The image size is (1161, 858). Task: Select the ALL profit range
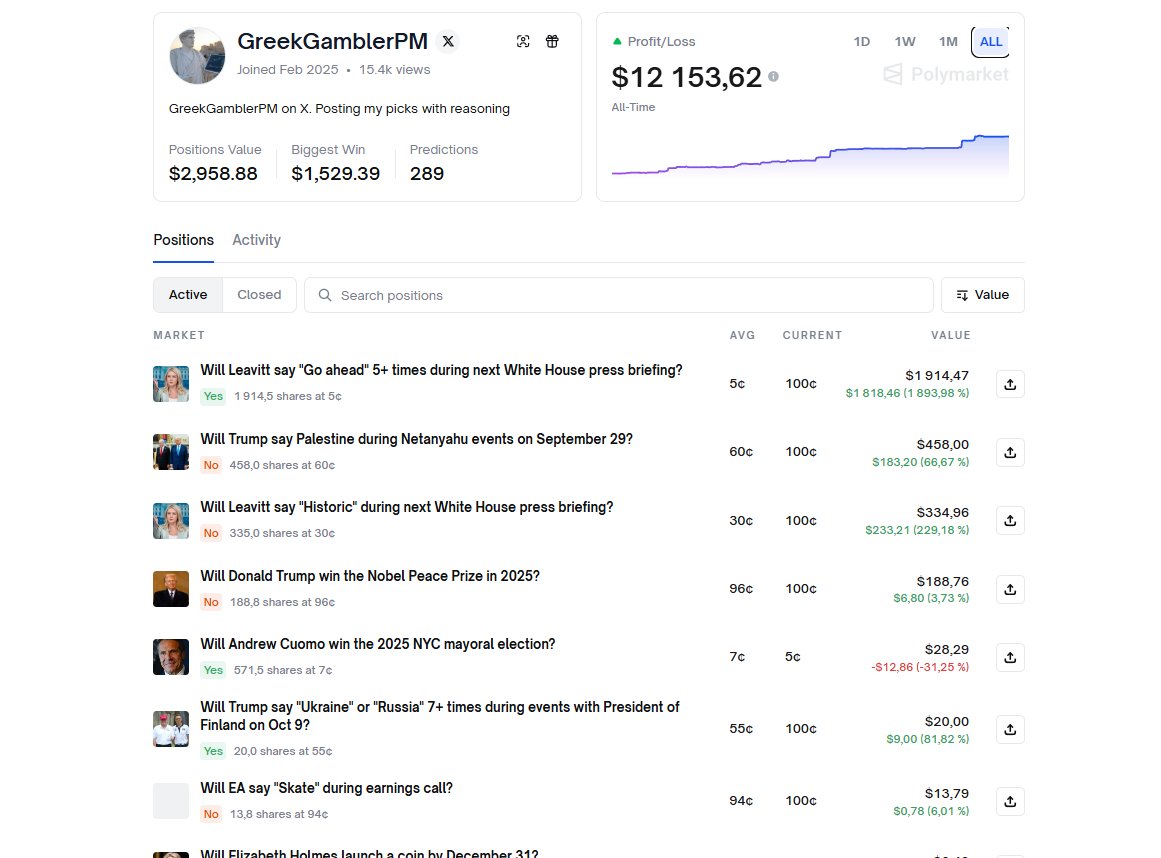click(x=991, y=41)
